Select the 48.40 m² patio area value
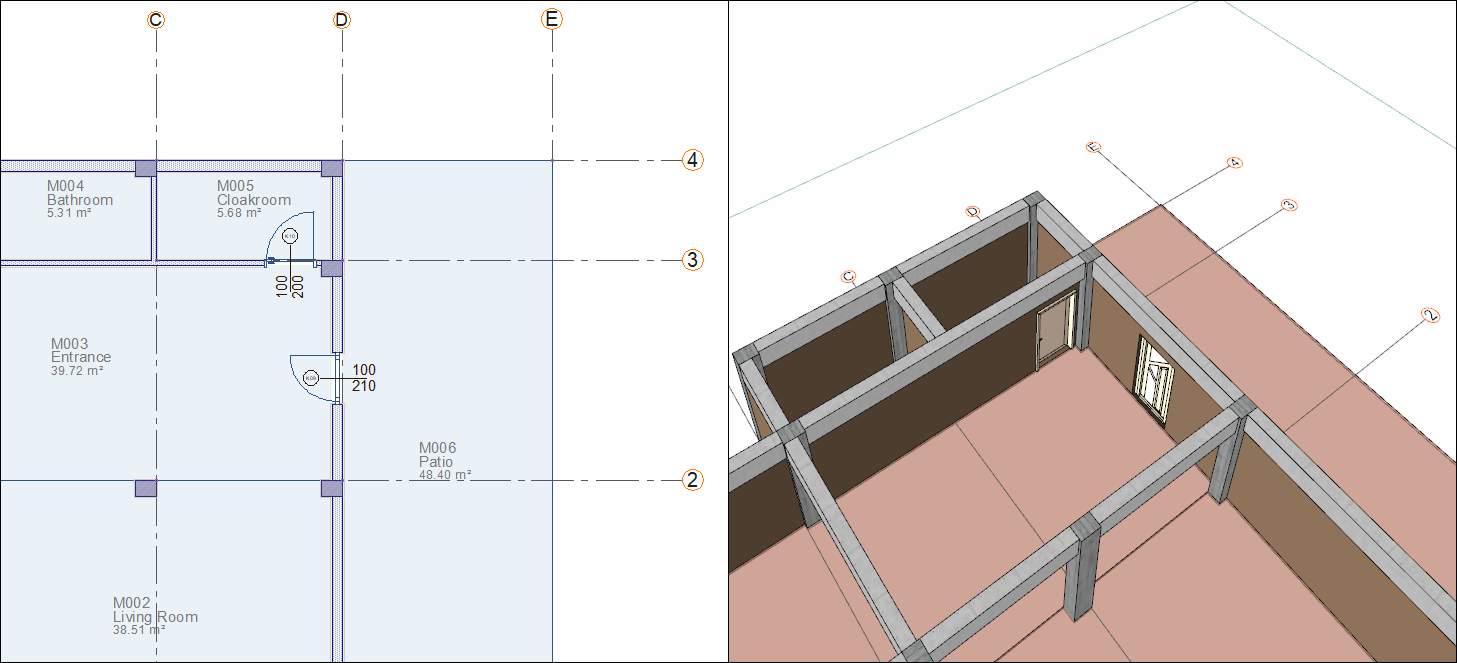 (445, 476)
